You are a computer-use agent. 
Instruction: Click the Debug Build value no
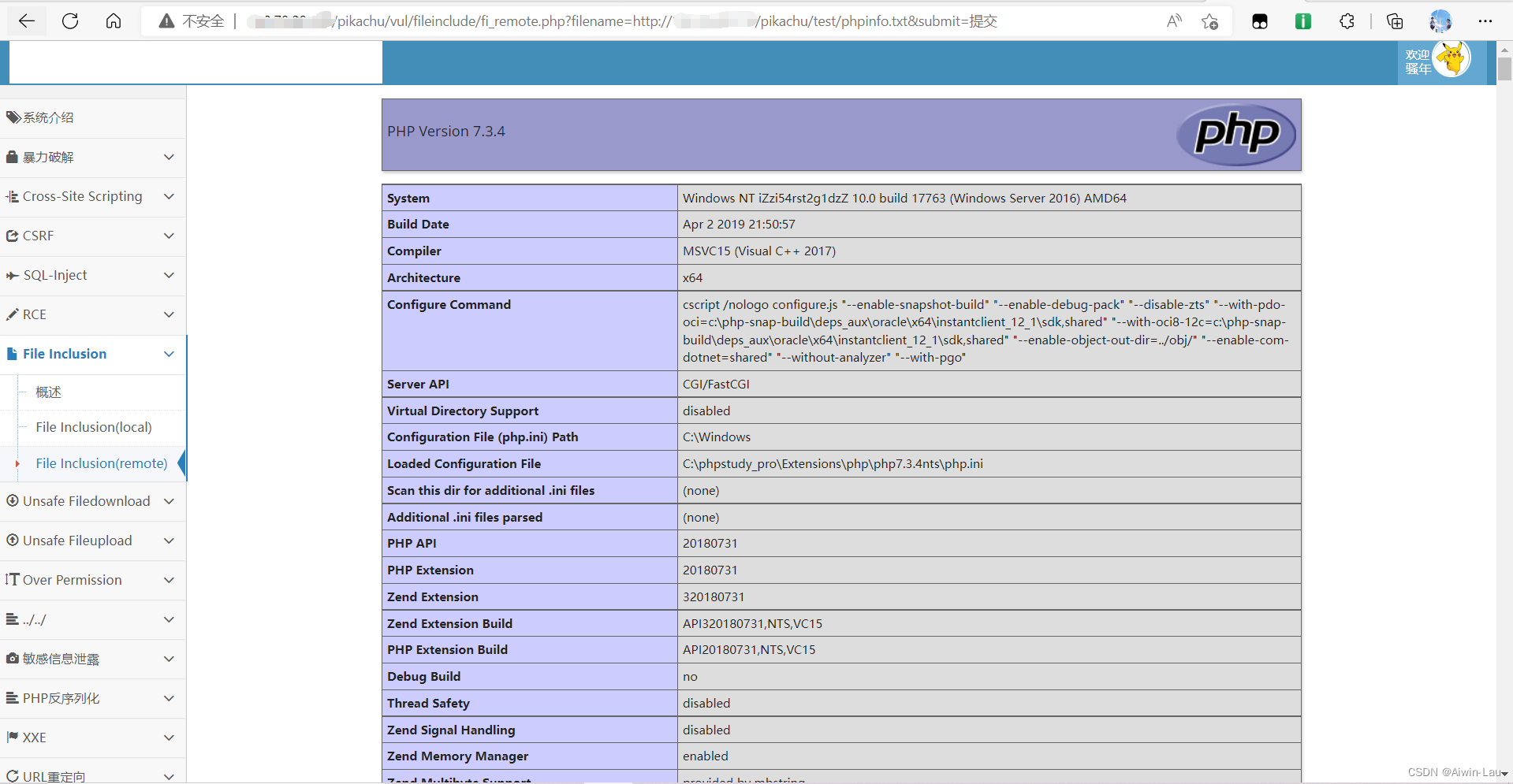690,676
